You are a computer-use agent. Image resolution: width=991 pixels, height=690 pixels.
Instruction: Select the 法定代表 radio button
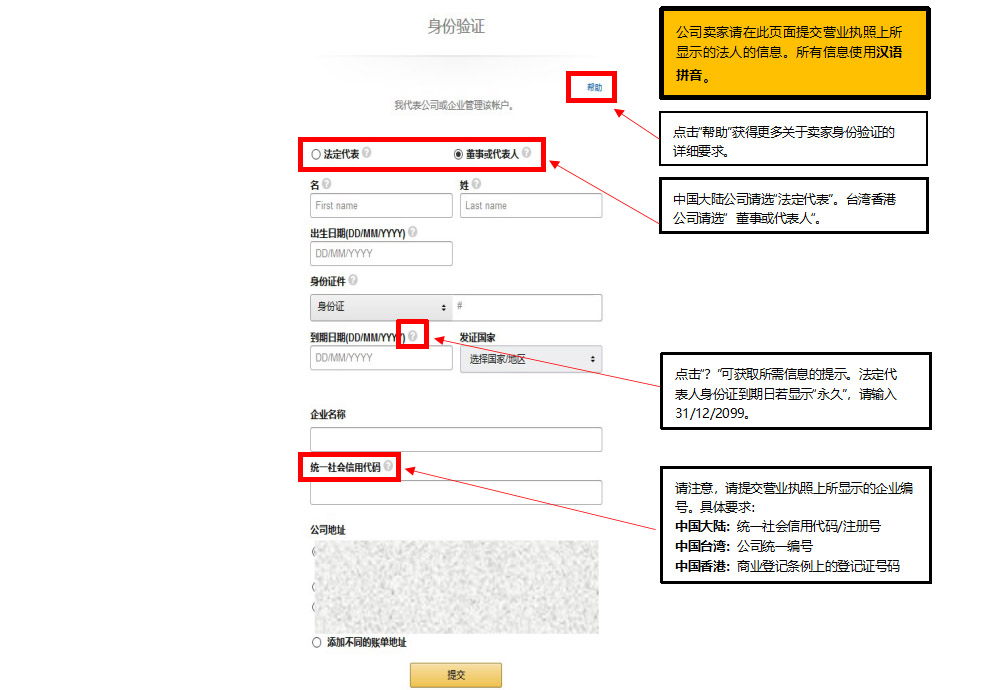pyautogui.click(x=316, y=155)
